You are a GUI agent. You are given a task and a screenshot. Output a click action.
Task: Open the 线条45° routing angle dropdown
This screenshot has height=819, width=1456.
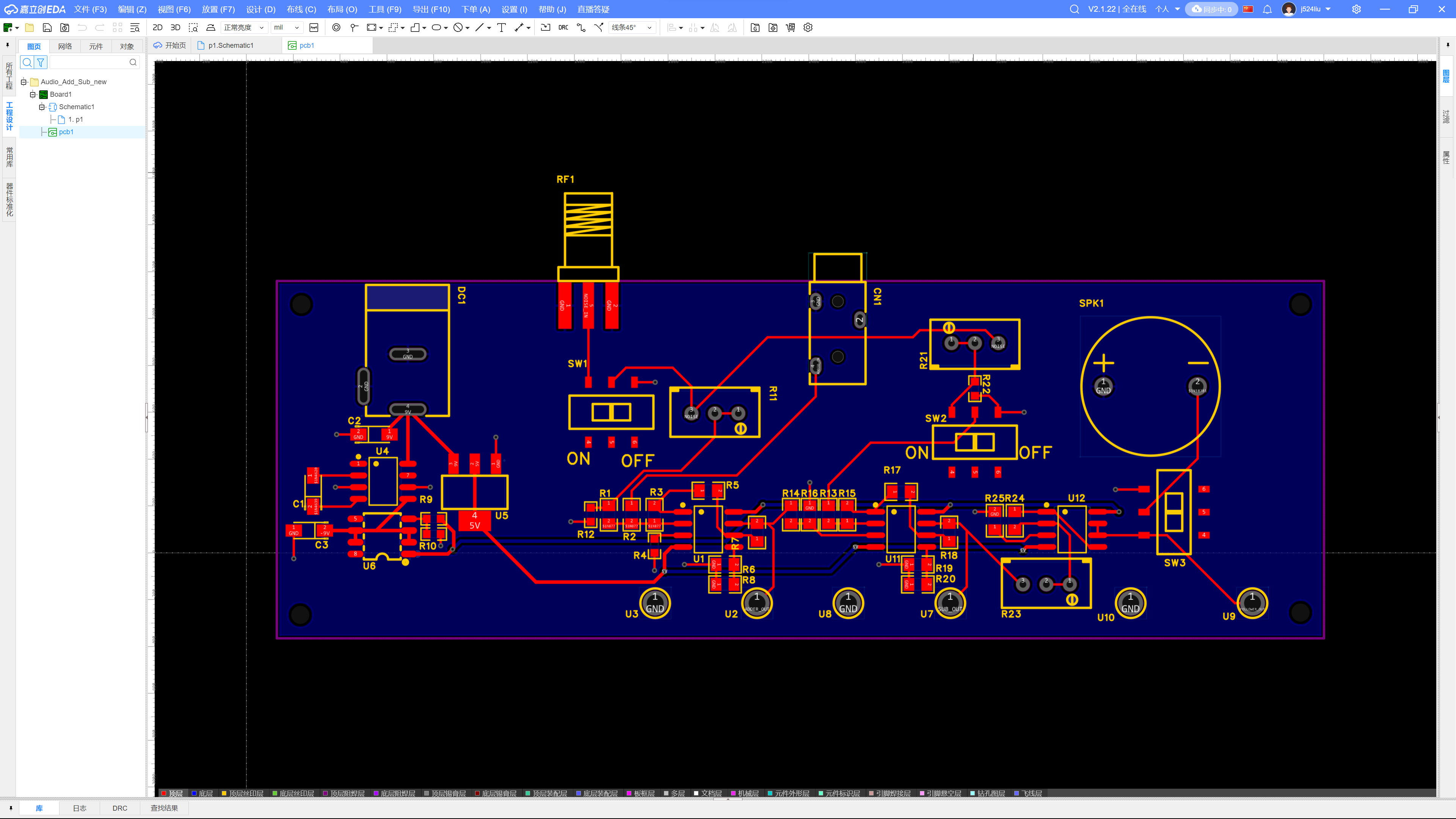tap(632, 28)
